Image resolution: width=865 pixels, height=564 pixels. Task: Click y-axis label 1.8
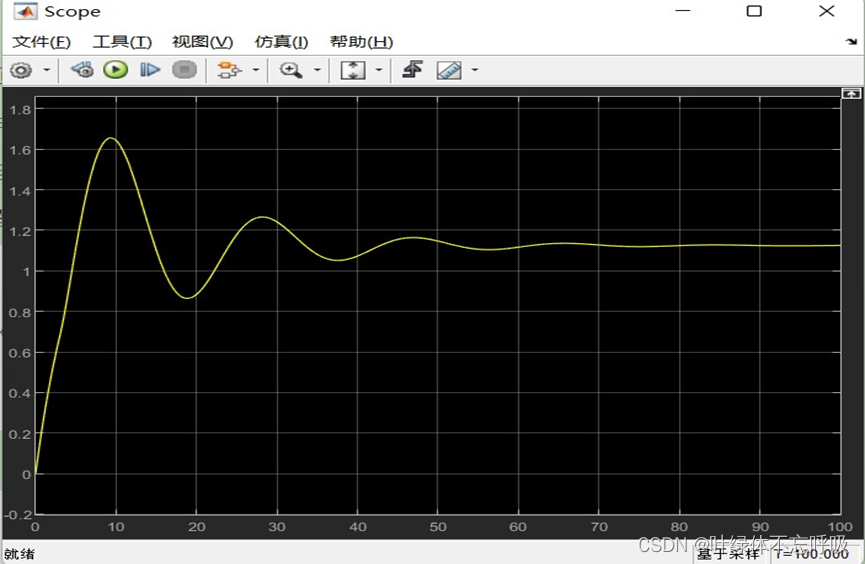pyautogui.click(x=20, y=109)
